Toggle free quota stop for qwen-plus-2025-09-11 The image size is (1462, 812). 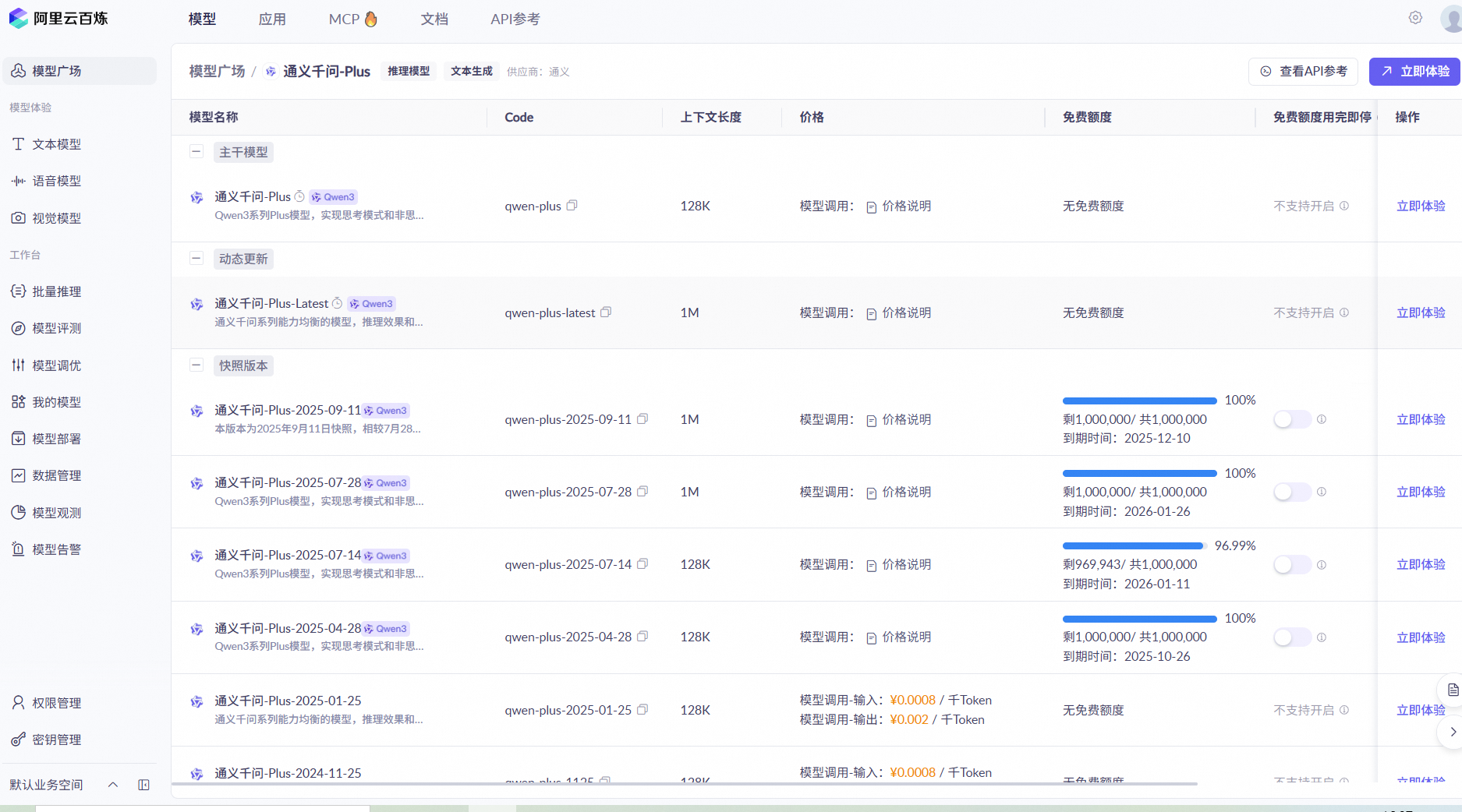click(1292, 419)
